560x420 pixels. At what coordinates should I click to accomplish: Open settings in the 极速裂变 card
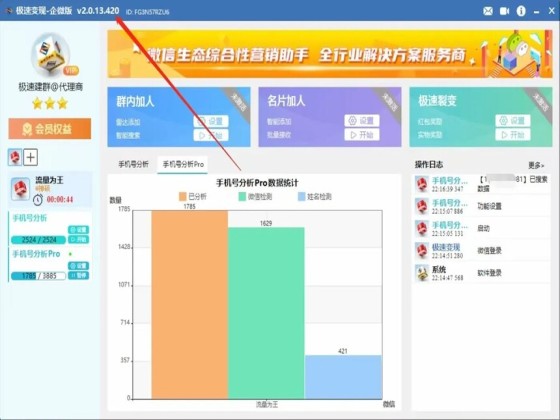tap(512, 121)
